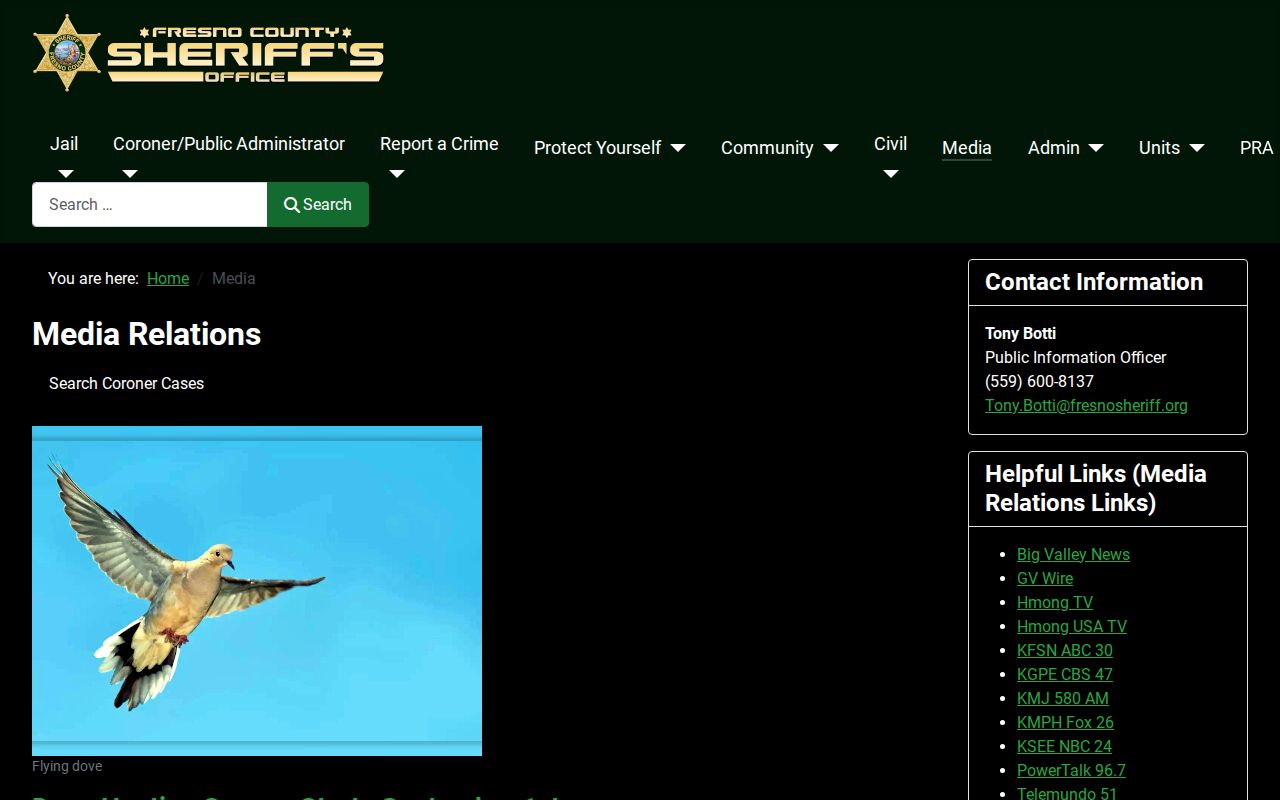Select the Coroner/Public Administrator menu label
Viewport: 1280px width, 800px height.
click(x=229, y=144)
